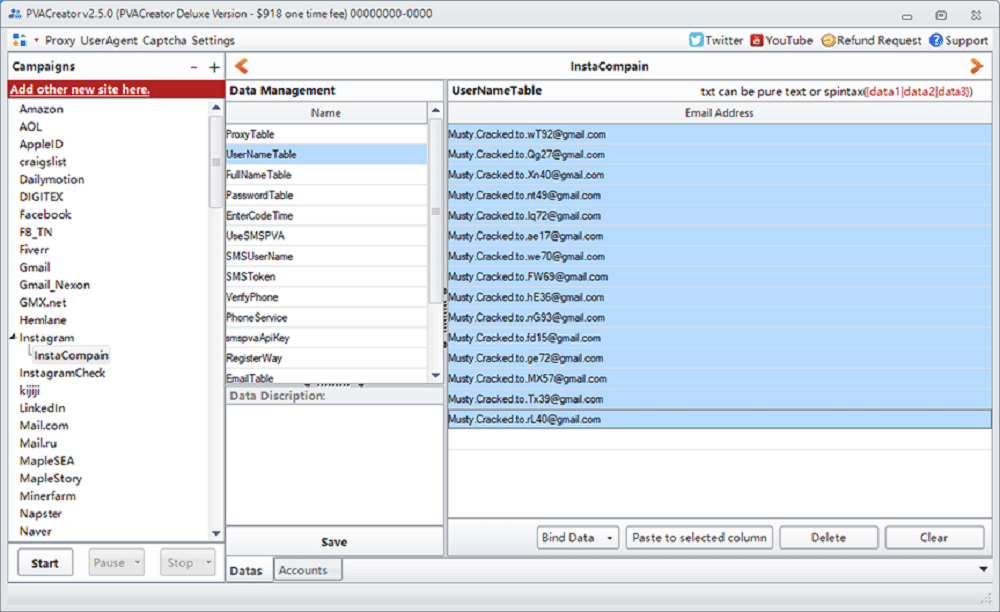The image size is (1000, 612).
Task: Select FullNameTable row
Action: click(x=327, y=175)
